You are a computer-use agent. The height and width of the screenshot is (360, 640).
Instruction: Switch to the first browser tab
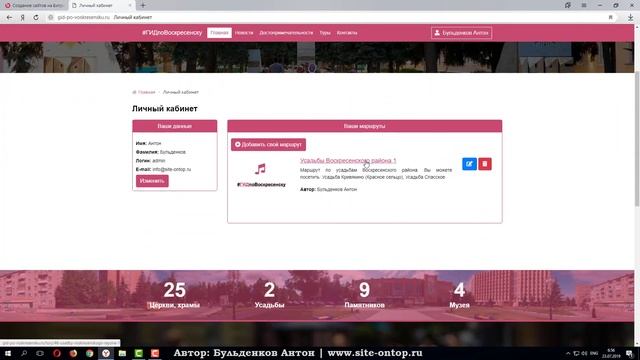(34, 5)
